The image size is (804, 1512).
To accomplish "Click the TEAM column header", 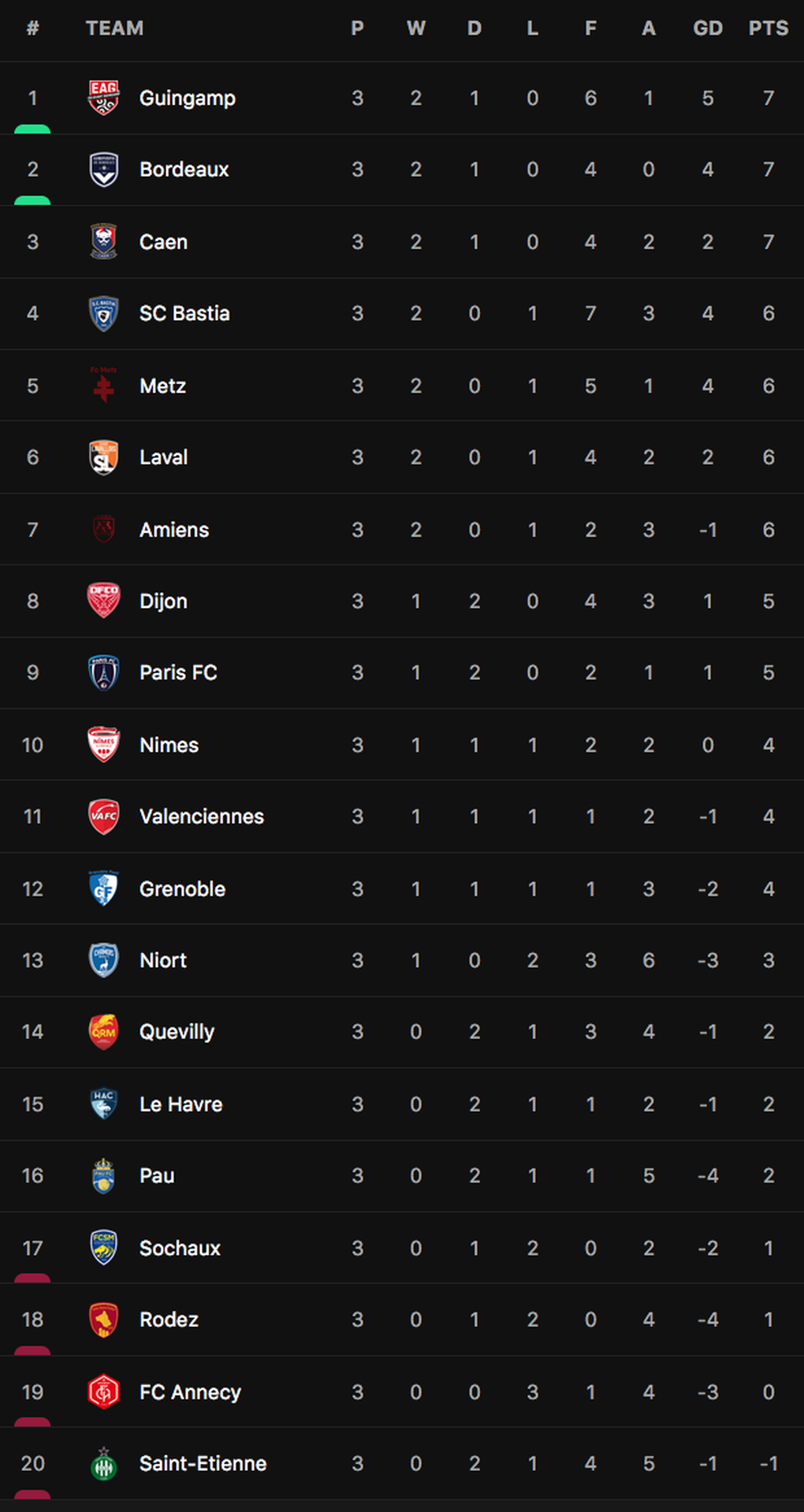I will (114, 28).
